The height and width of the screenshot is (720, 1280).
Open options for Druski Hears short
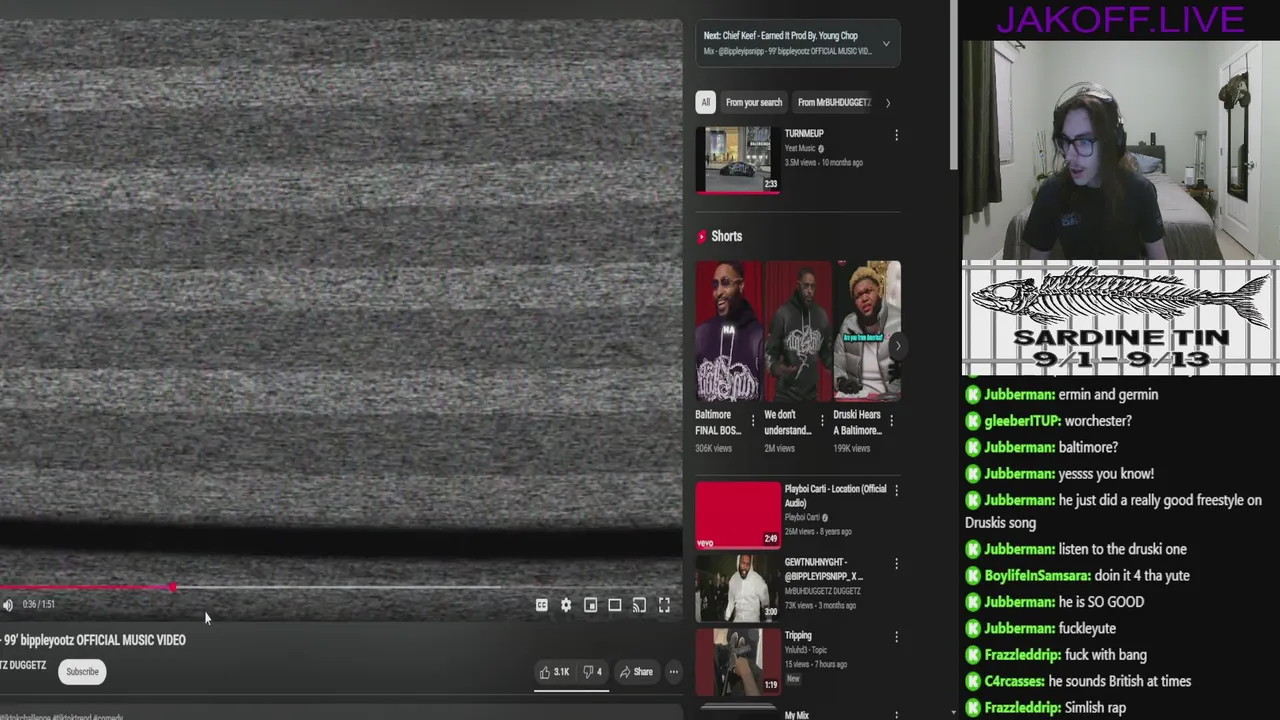click(892, 421)
